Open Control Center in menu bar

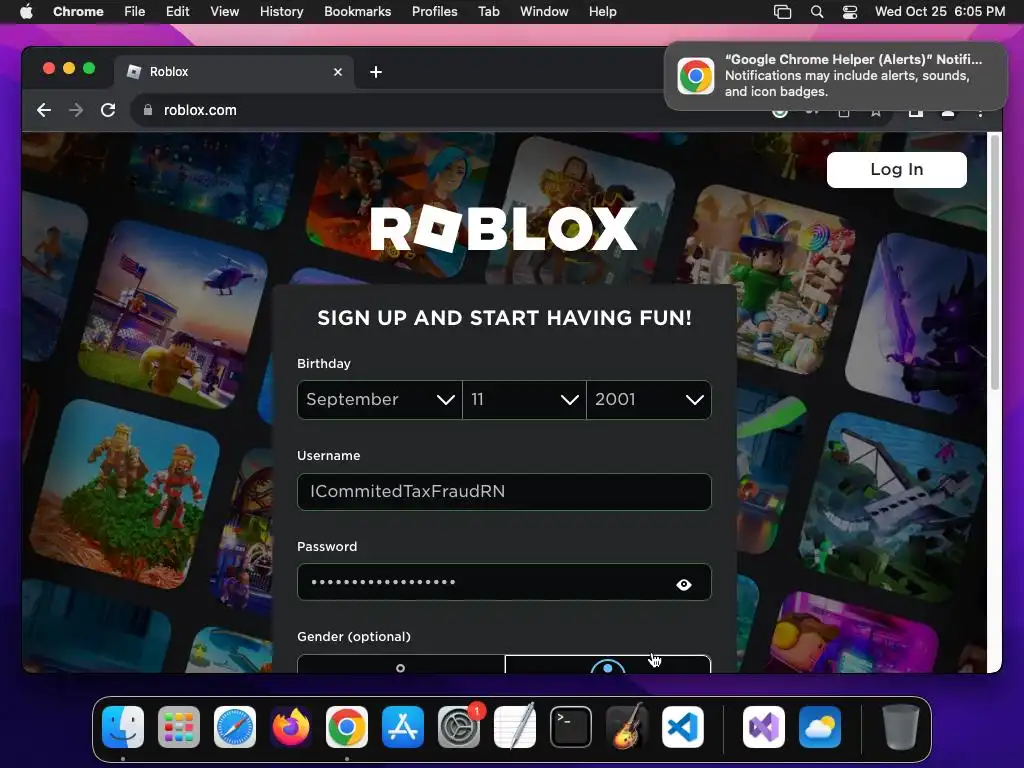pos(850,12)
